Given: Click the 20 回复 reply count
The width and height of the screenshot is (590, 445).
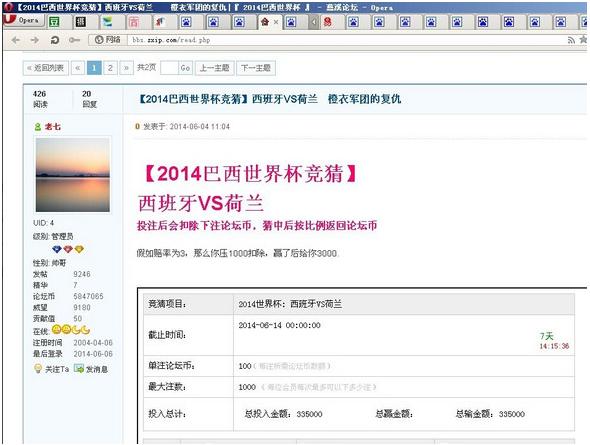Looking at the screenshot, I should click(89, 99).
